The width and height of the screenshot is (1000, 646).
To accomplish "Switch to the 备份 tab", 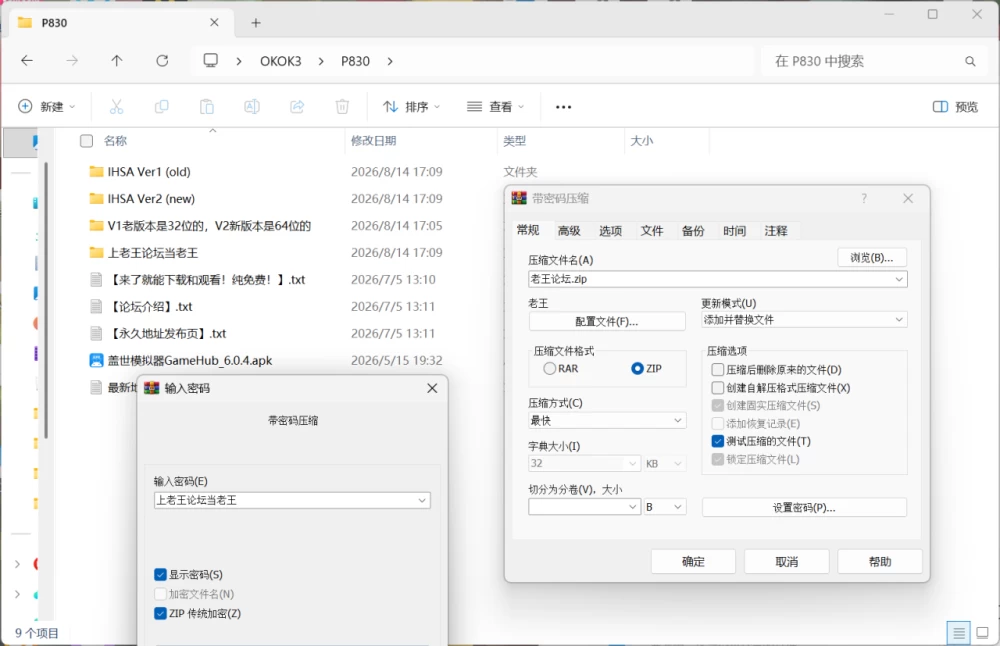I will tap(693, 231).
